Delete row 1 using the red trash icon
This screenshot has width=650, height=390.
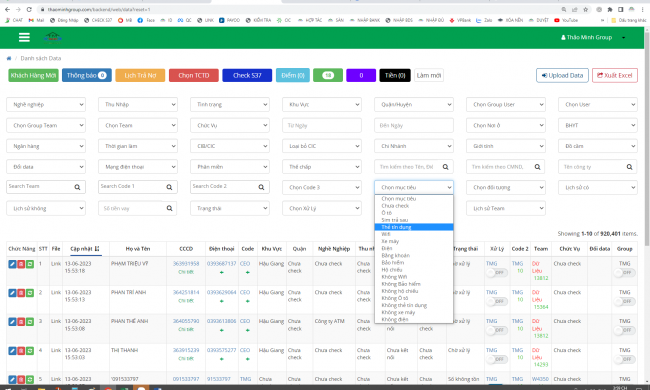(21, 264)
